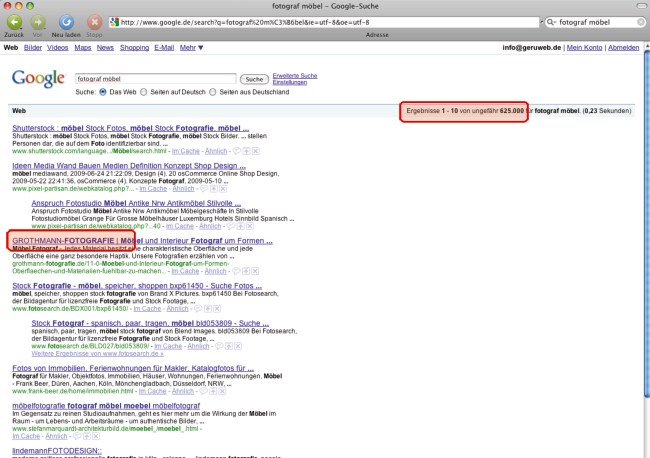Open 'Stock Fotografie - möbel, speicher' result

tap(137, 286)
